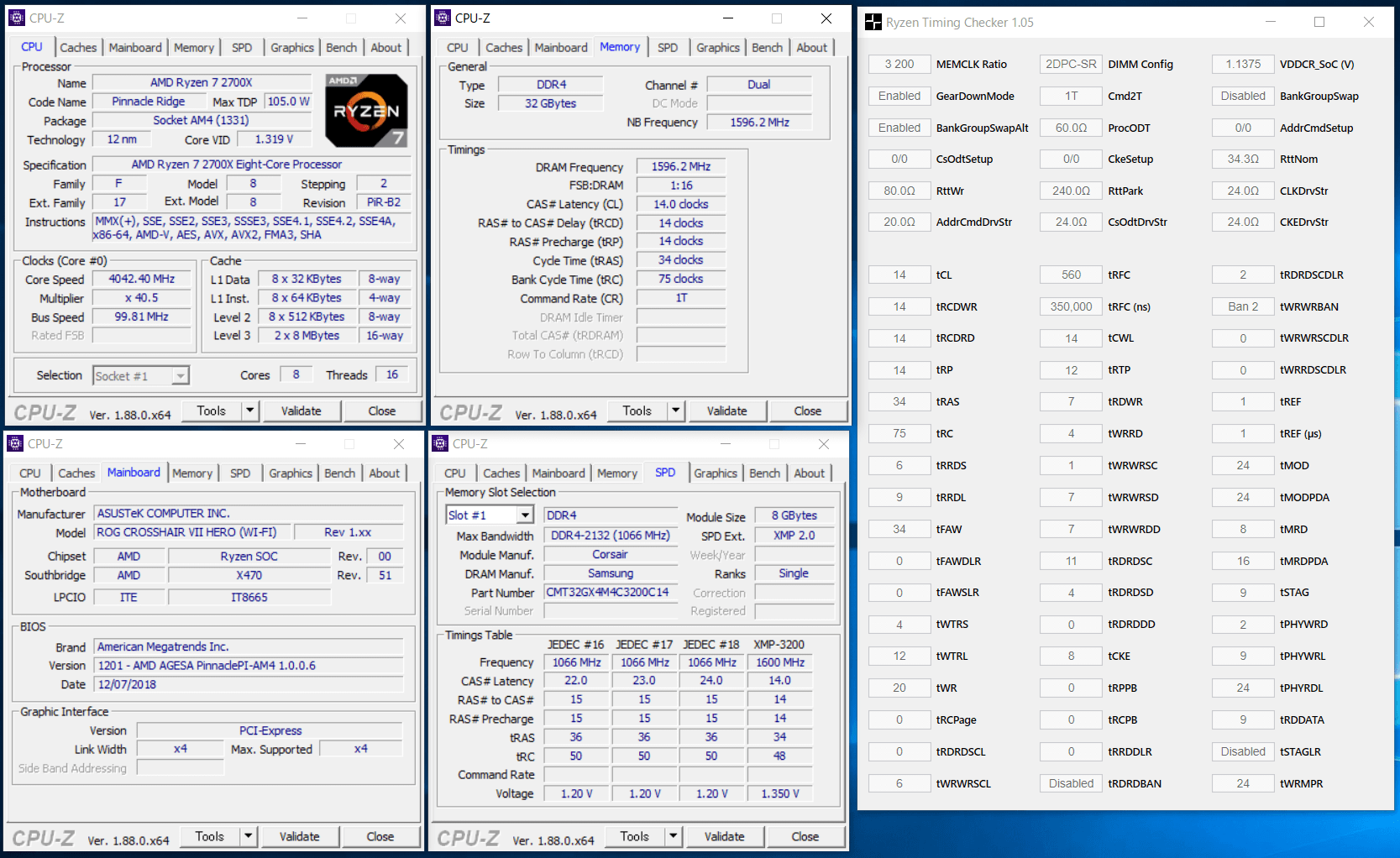Click Tools button in the Memory tab window
Viewport: 1400px width, 858px height.
(637, 411)
